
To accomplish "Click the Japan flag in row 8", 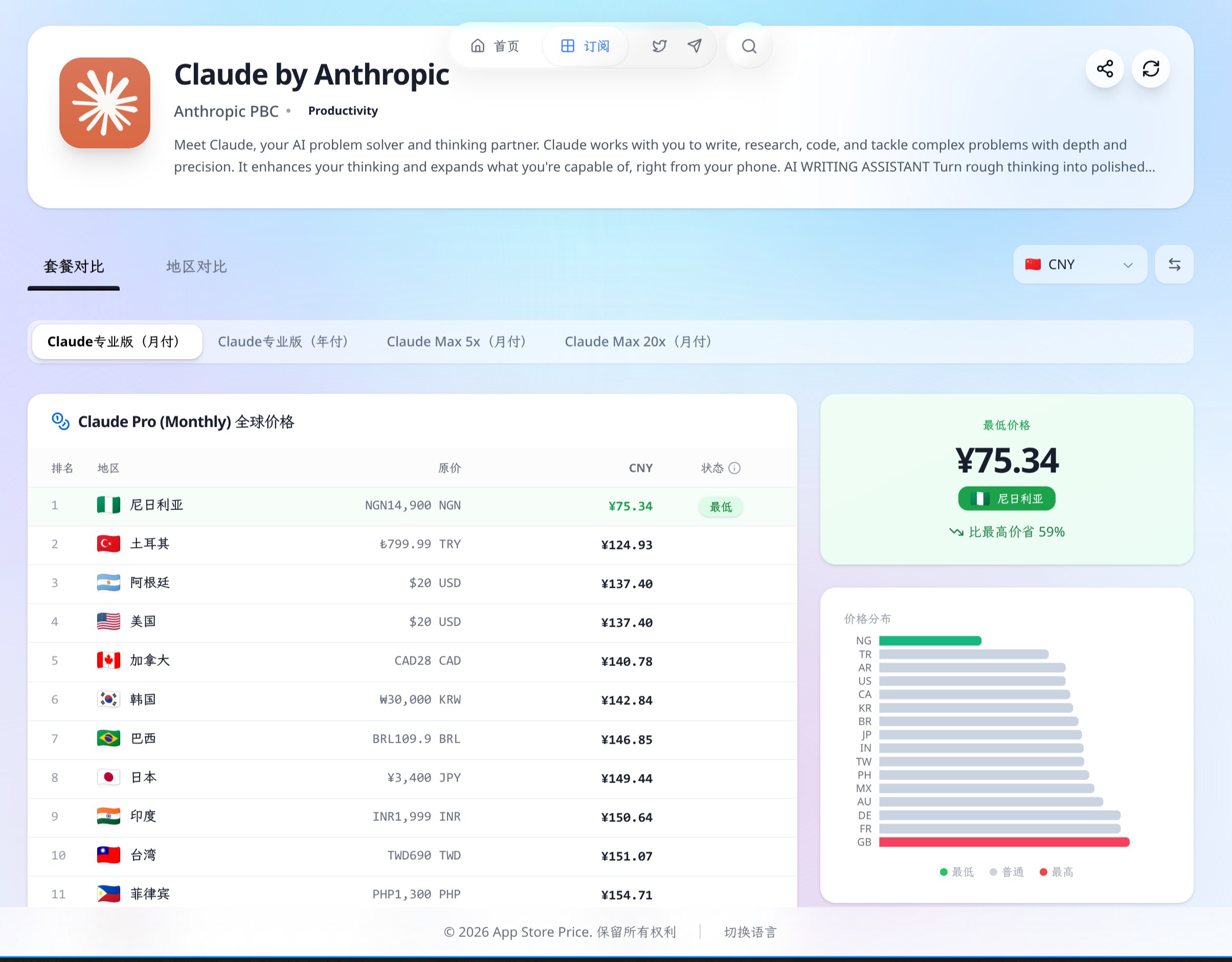I will (x=108, y=777).
